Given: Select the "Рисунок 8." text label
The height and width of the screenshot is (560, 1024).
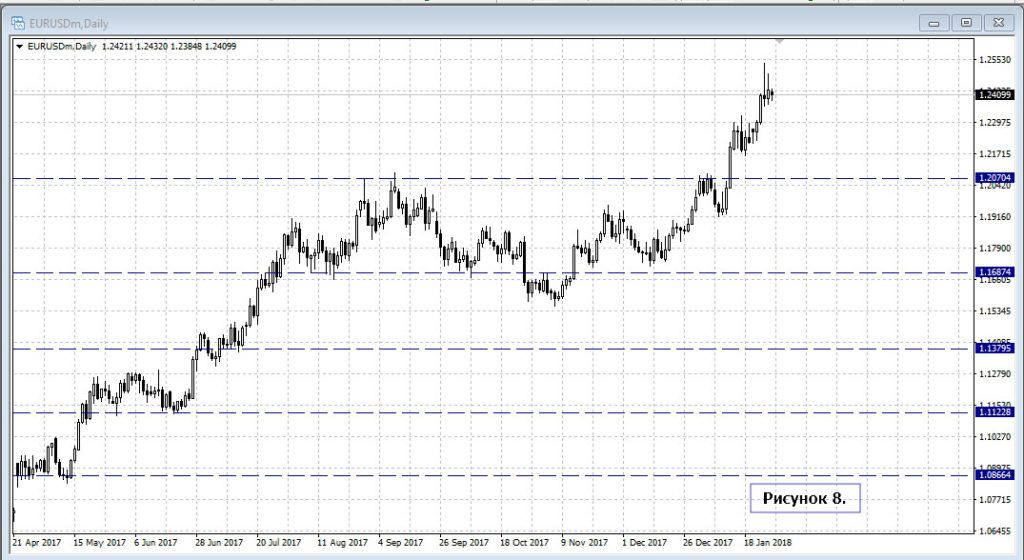Looking at the screenshot, I should point(804,497).
